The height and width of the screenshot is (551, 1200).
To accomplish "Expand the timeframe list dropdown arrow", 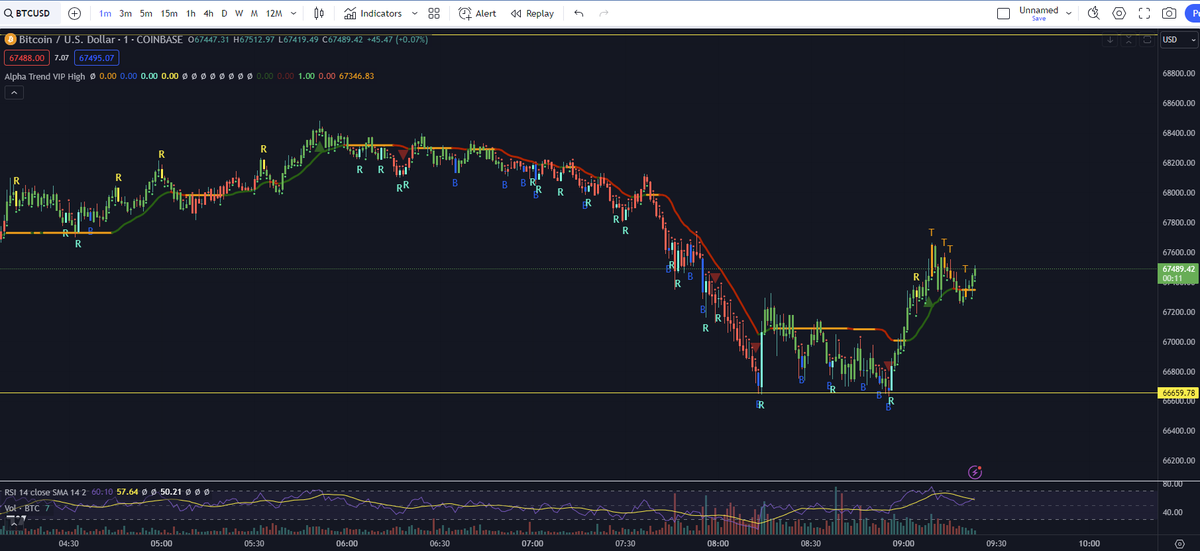I will point(294,14).
